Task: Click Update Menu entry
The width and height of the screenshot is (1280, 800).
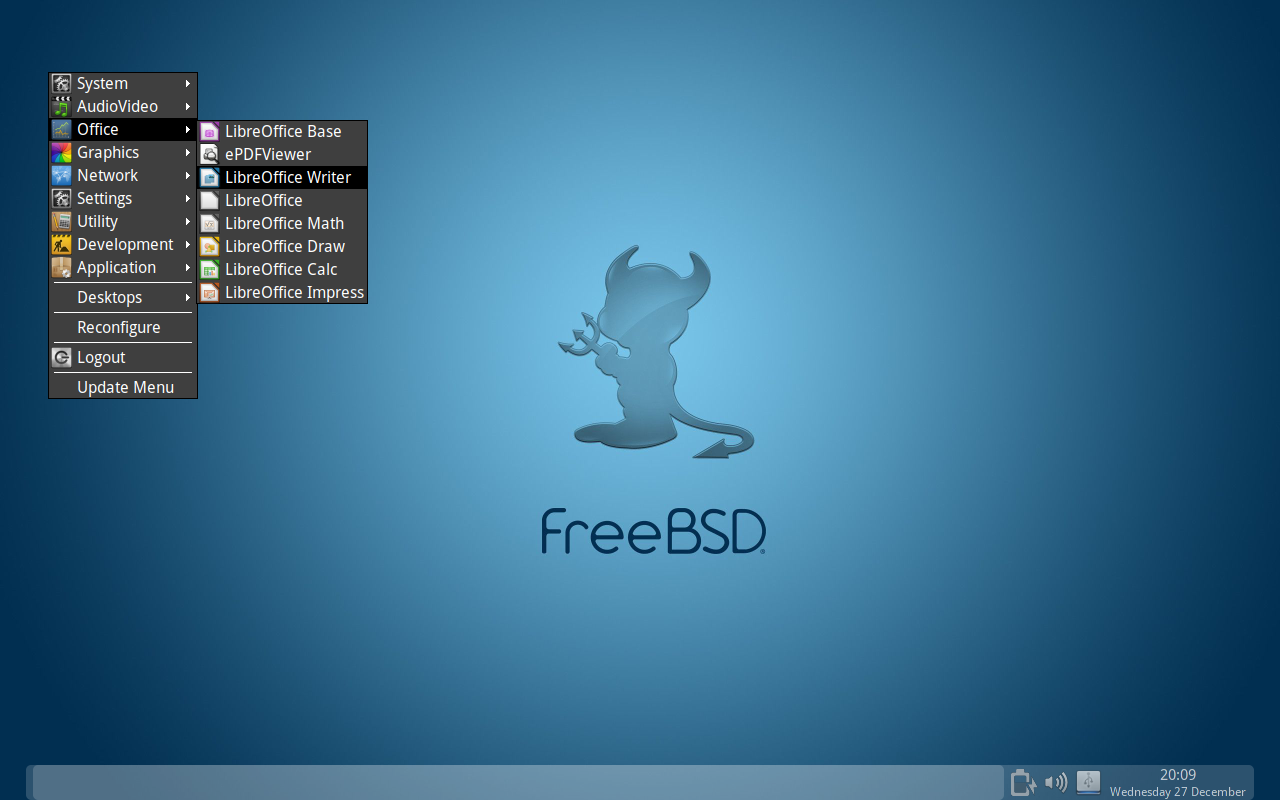Action: pyautogui.click(x=125, y=387)
